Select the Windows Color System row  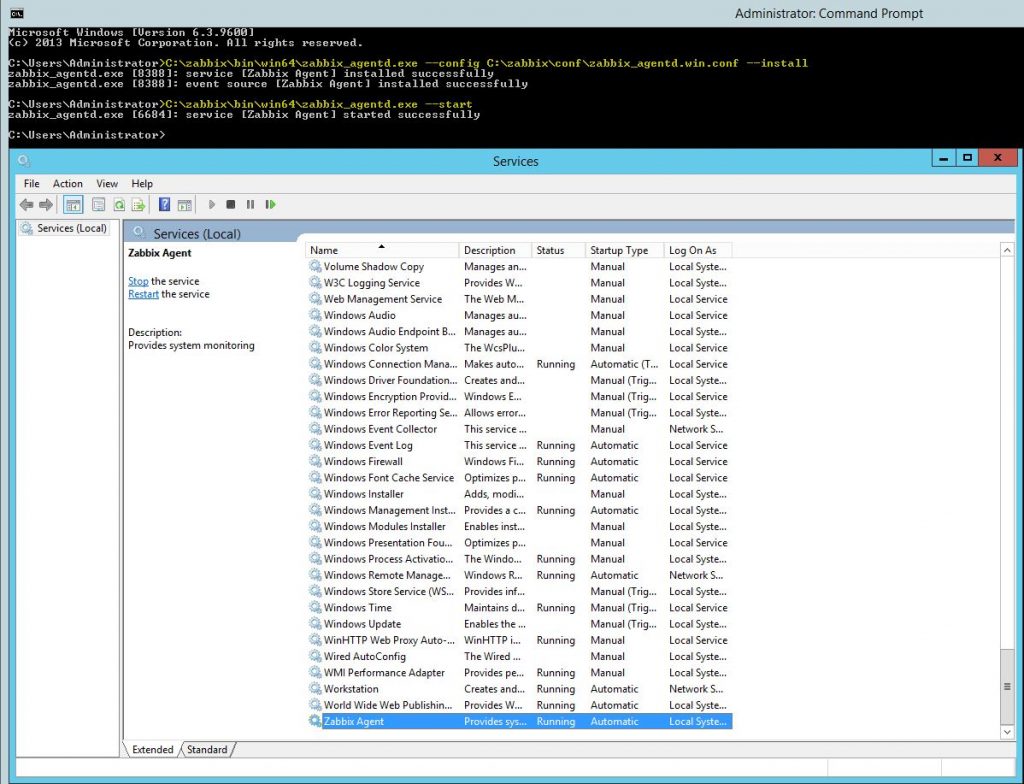[x=519, y=348]
